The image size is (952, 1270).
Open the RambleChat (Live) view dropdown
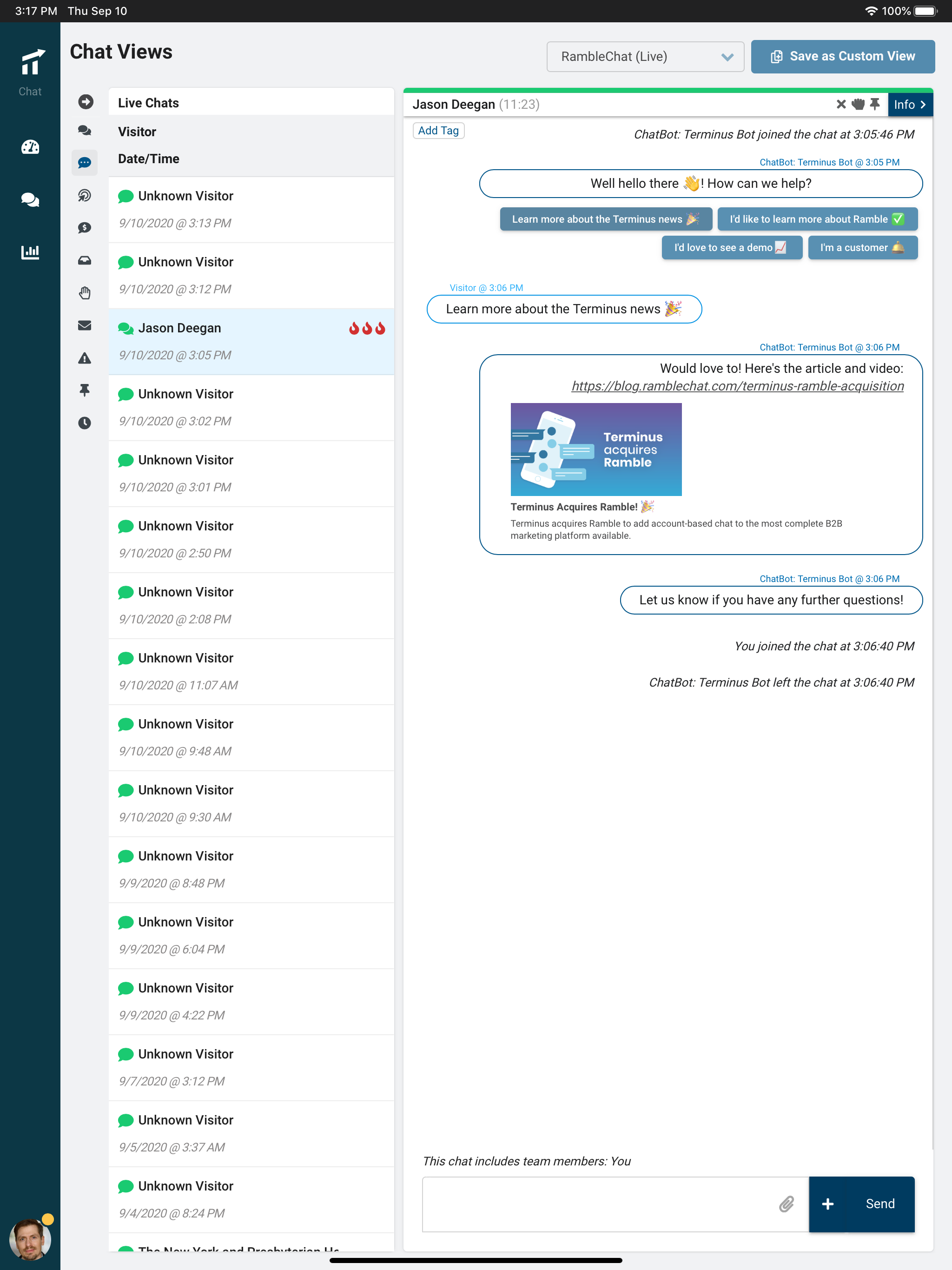[645, 56]
